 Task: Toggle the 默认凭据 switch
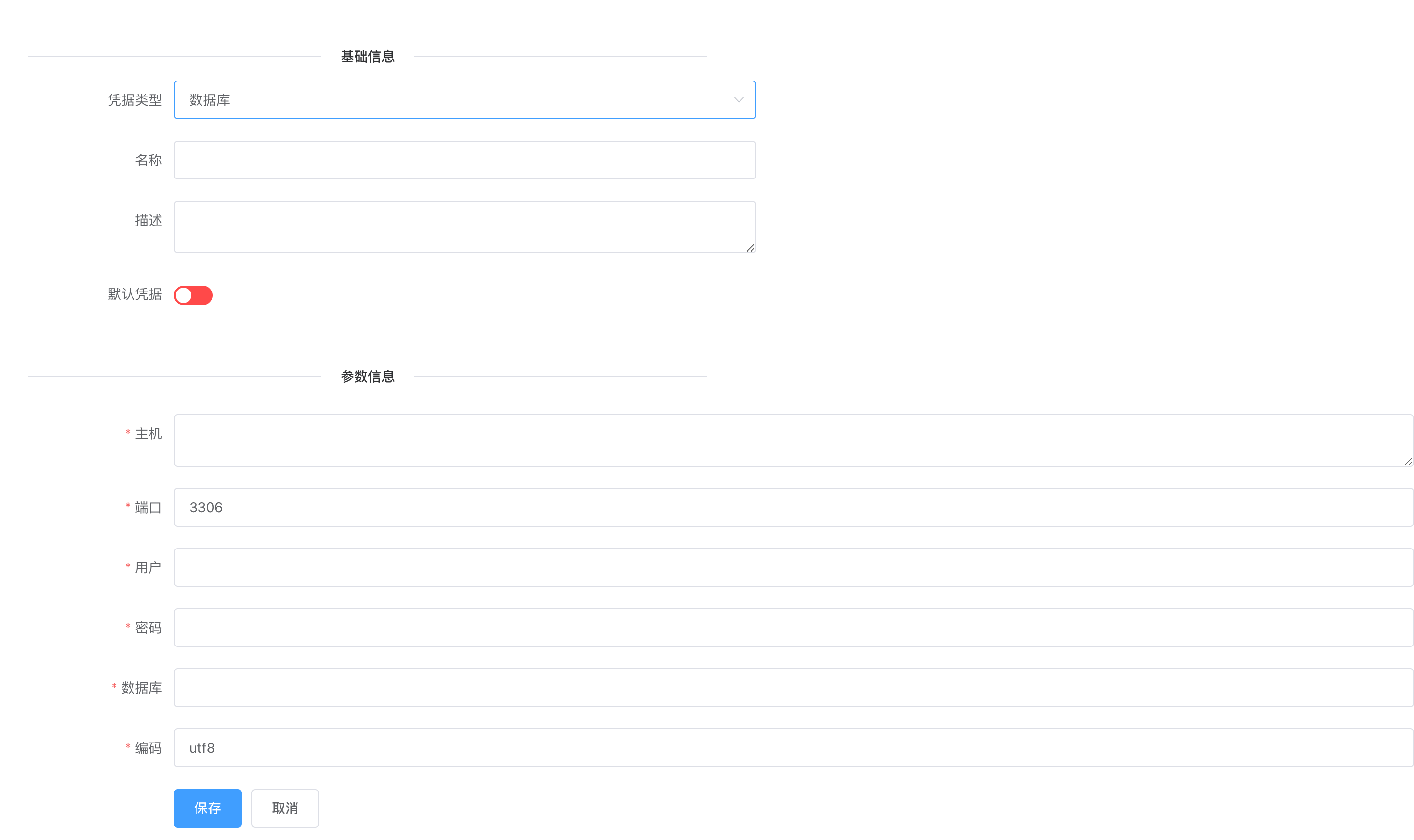click(x=193, y=295)
